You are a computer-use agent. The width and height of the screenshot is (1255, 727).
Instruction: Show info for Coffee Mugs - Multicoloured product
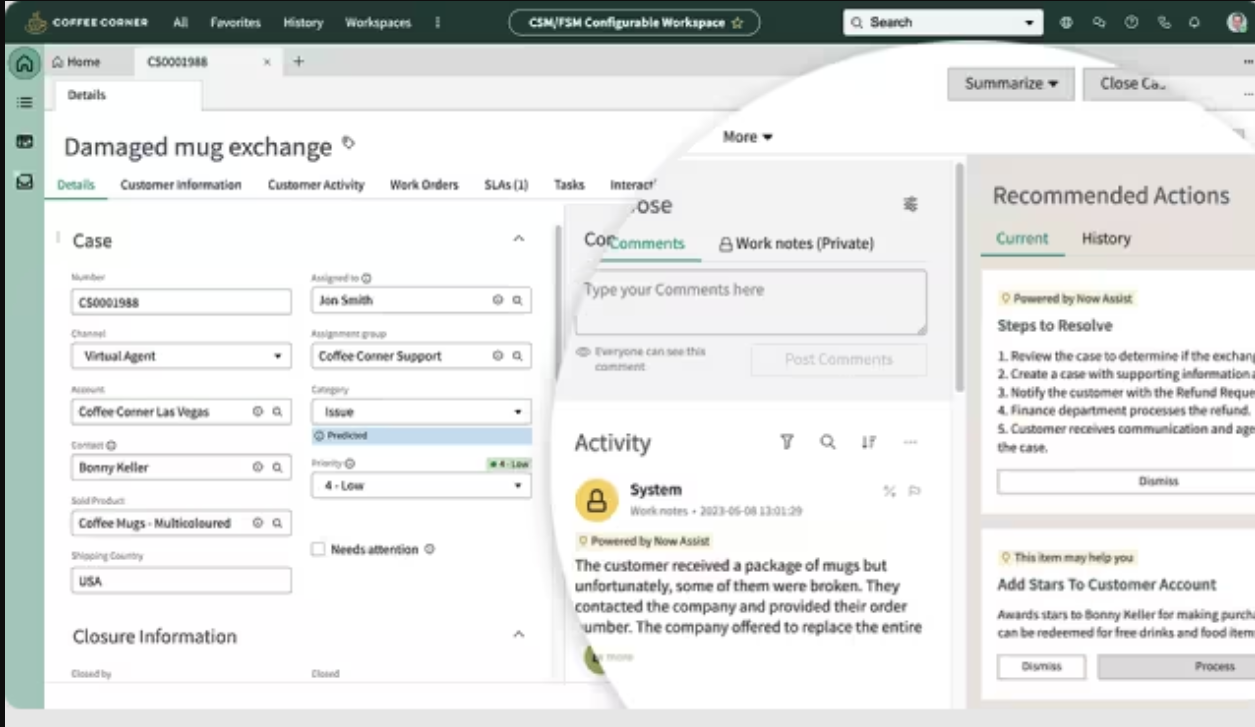pyautogui.click(x=257, y=523)
